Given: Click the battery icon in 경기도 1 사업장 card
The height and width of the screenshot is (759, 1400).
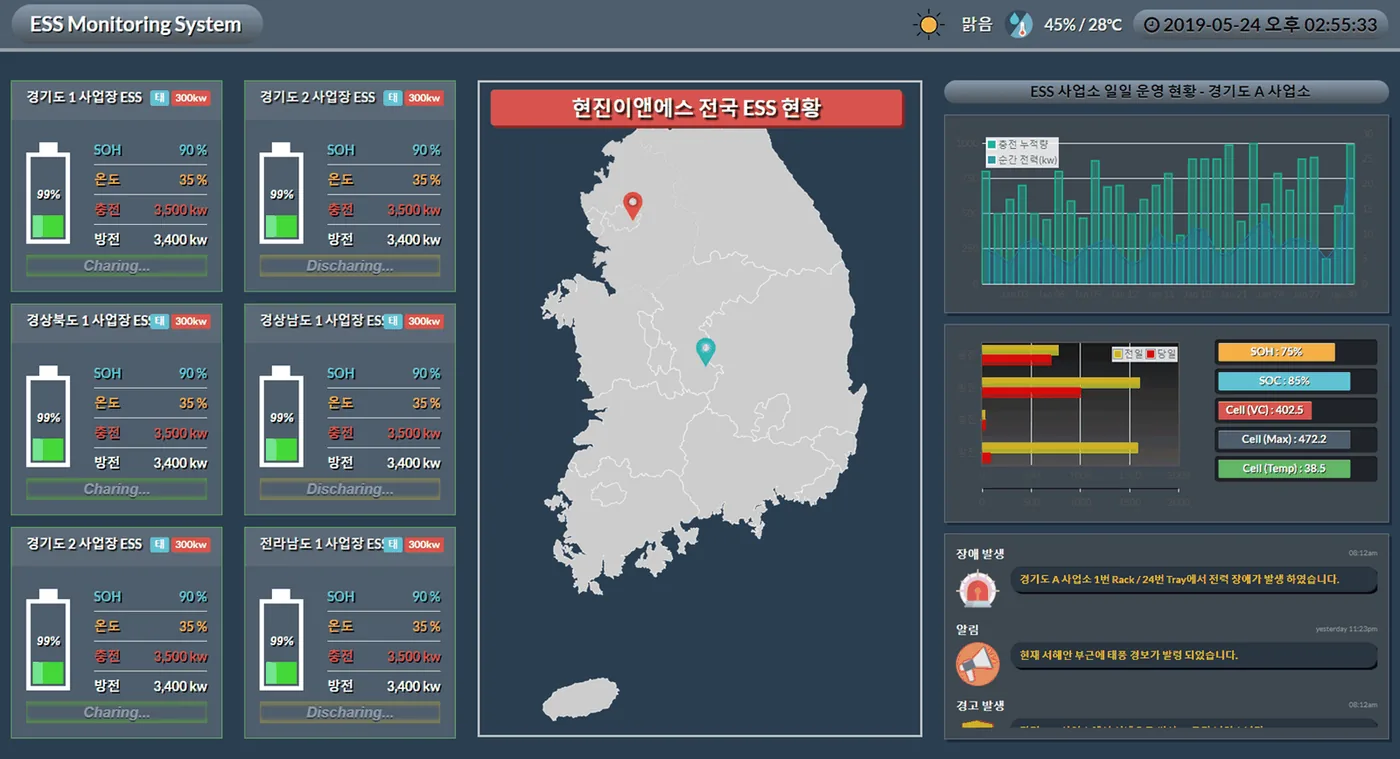Looking at the screenshot, I should click(x=48, y=193).
